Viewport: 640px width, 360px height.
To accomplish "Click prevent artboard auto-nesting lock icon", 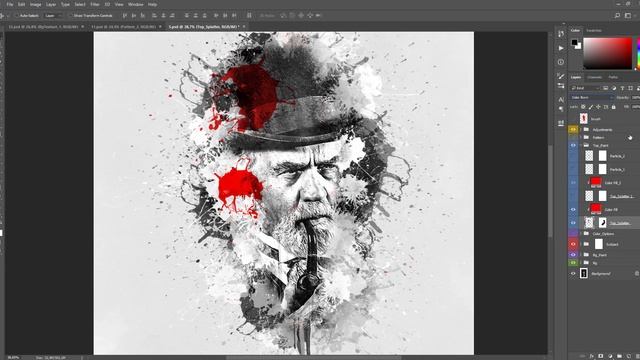I will (x=606, y=107).
